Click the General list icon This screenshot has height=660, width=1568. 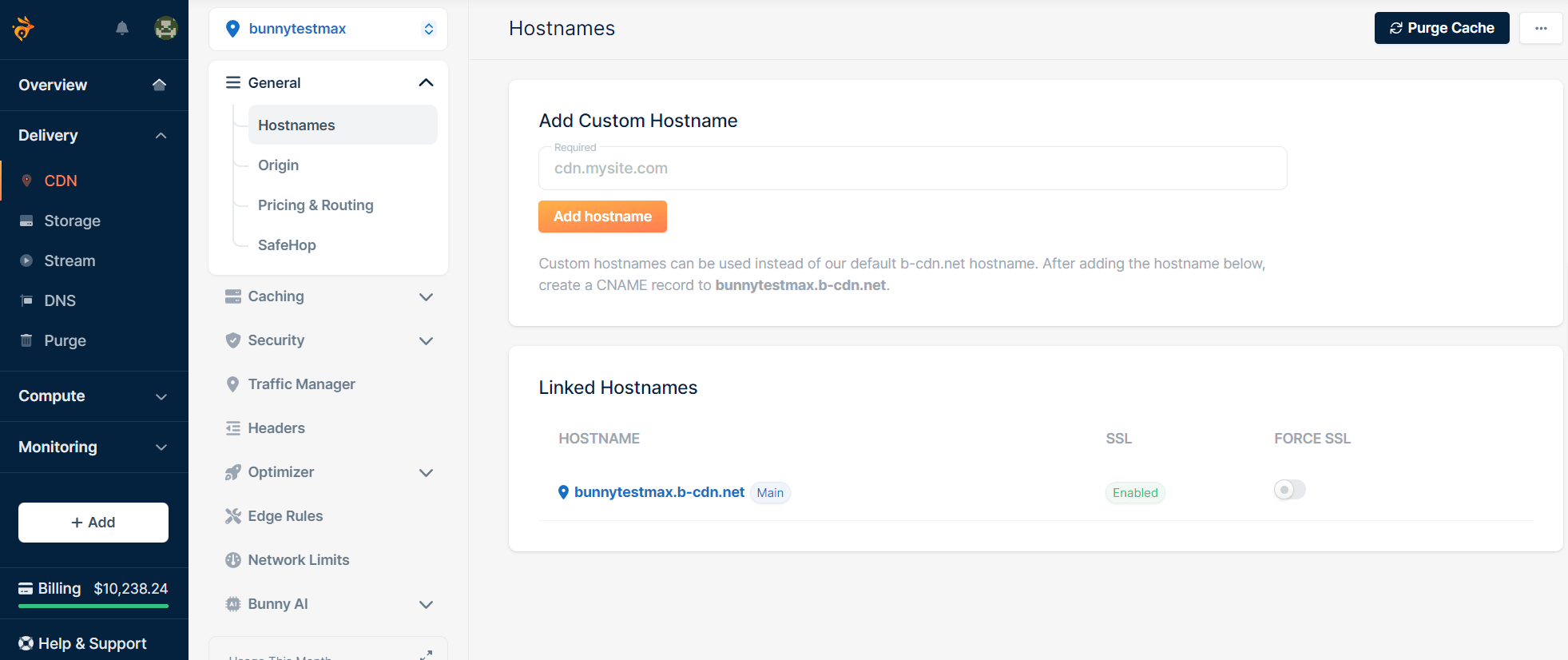tap(233, 82)
